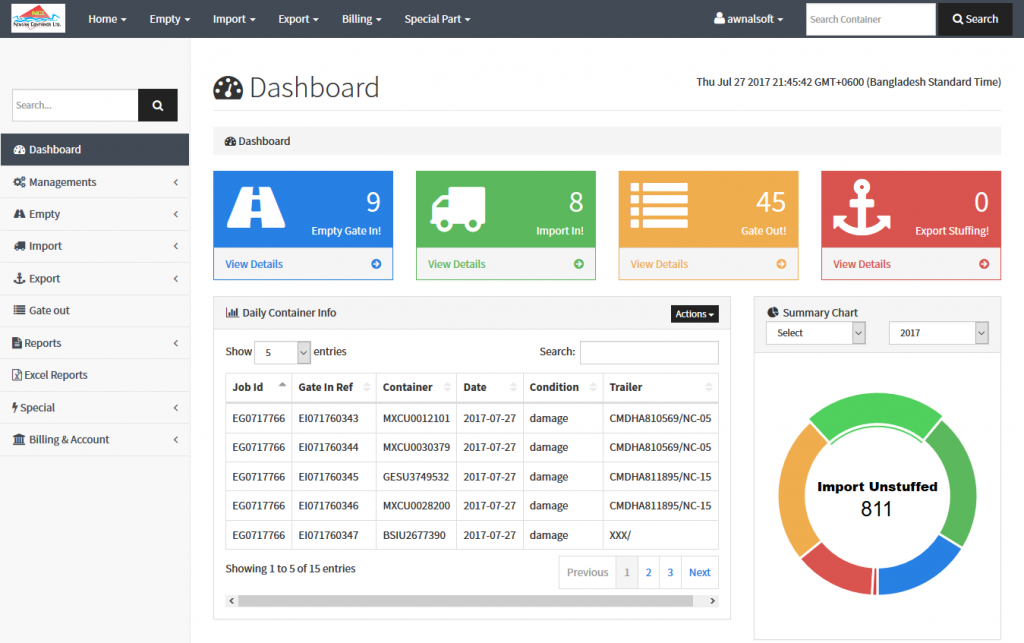The image size is (1024, 643).
Task: Expand the Special sidebar section chevron
Action: click(176, 408)
